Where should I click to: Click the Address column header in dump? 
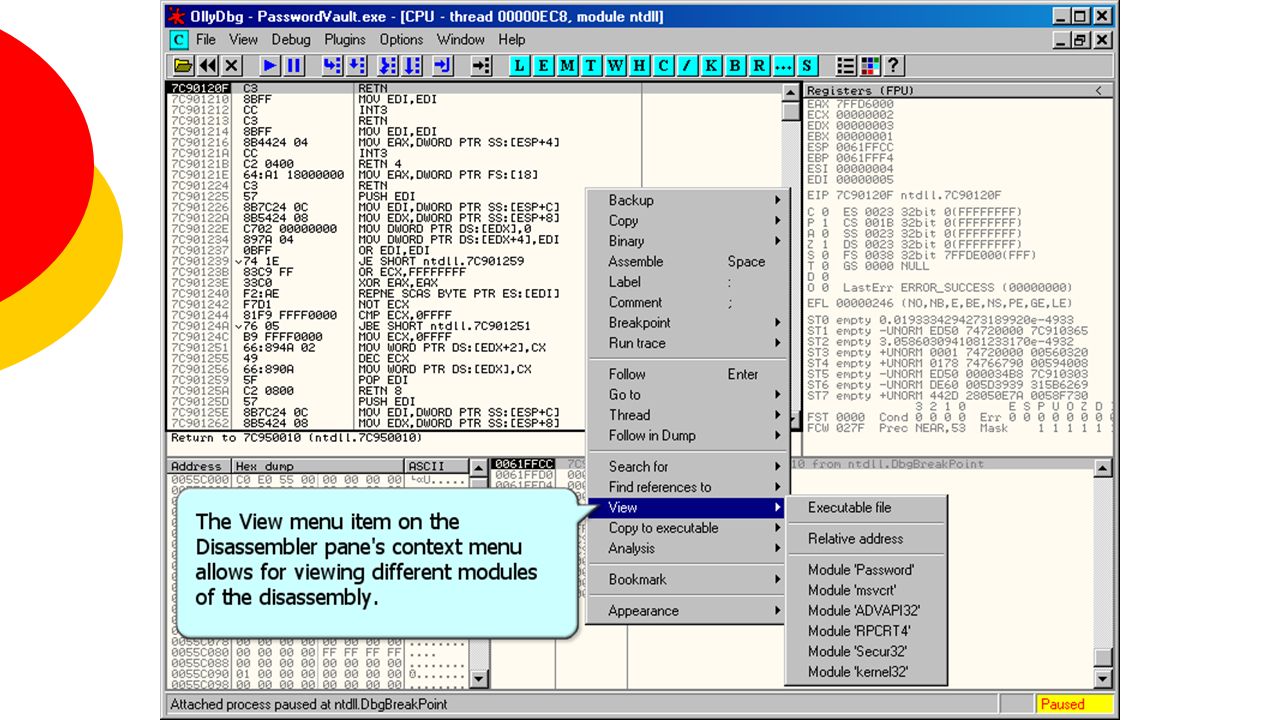[x=198, y=466]
